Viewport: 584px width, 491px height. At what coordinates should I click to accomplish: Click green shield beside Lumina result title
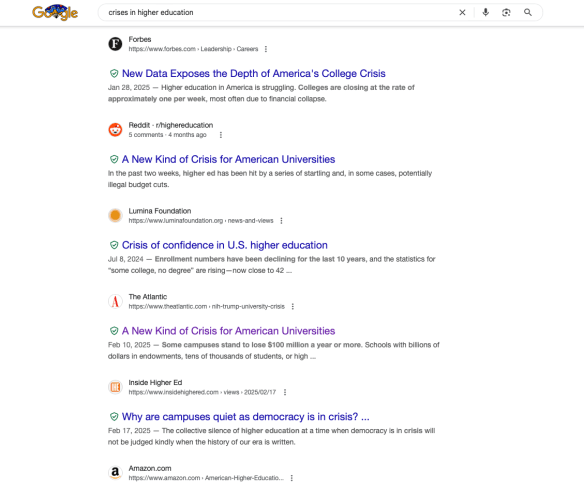(114, 245)
